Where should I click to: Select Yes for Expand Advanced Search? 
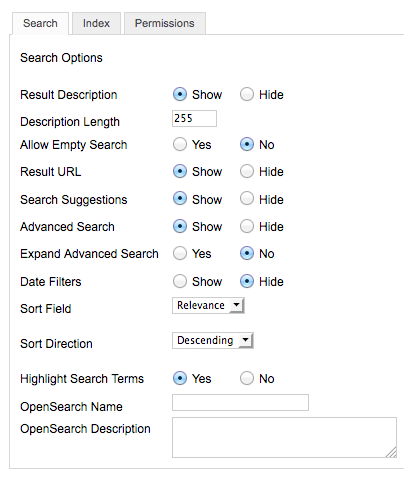(x=180, y=253)
